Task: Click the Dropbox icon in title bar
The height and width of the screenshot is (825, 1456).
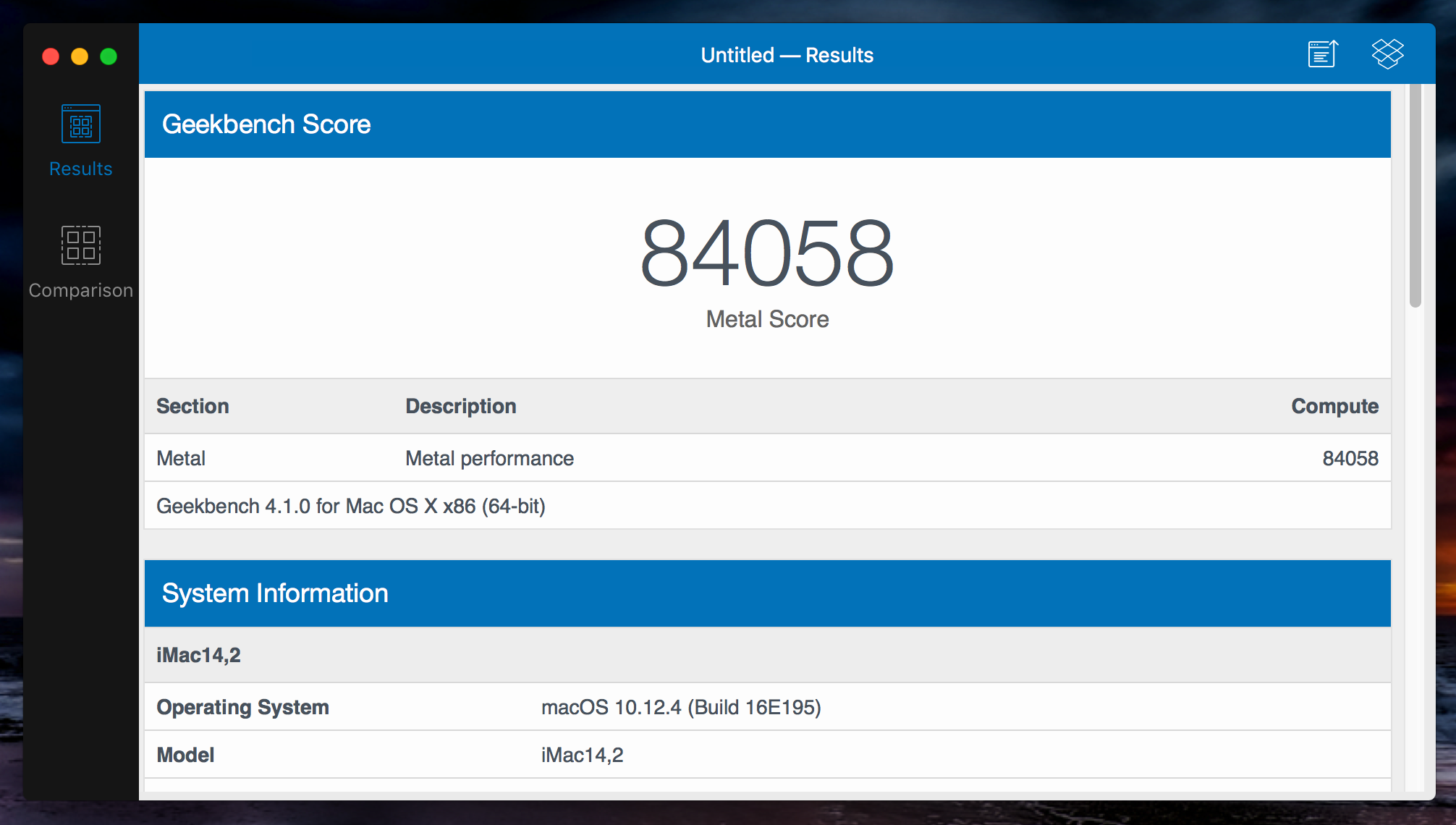Action: point(1387,54)
